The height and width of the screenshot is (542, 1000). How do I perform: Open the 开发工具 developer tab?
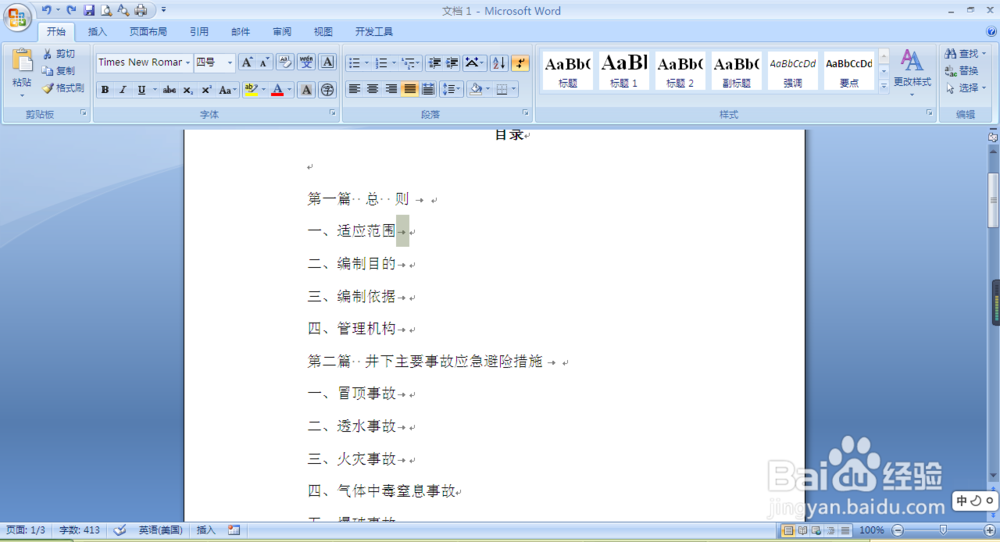(x=374, y=31)
